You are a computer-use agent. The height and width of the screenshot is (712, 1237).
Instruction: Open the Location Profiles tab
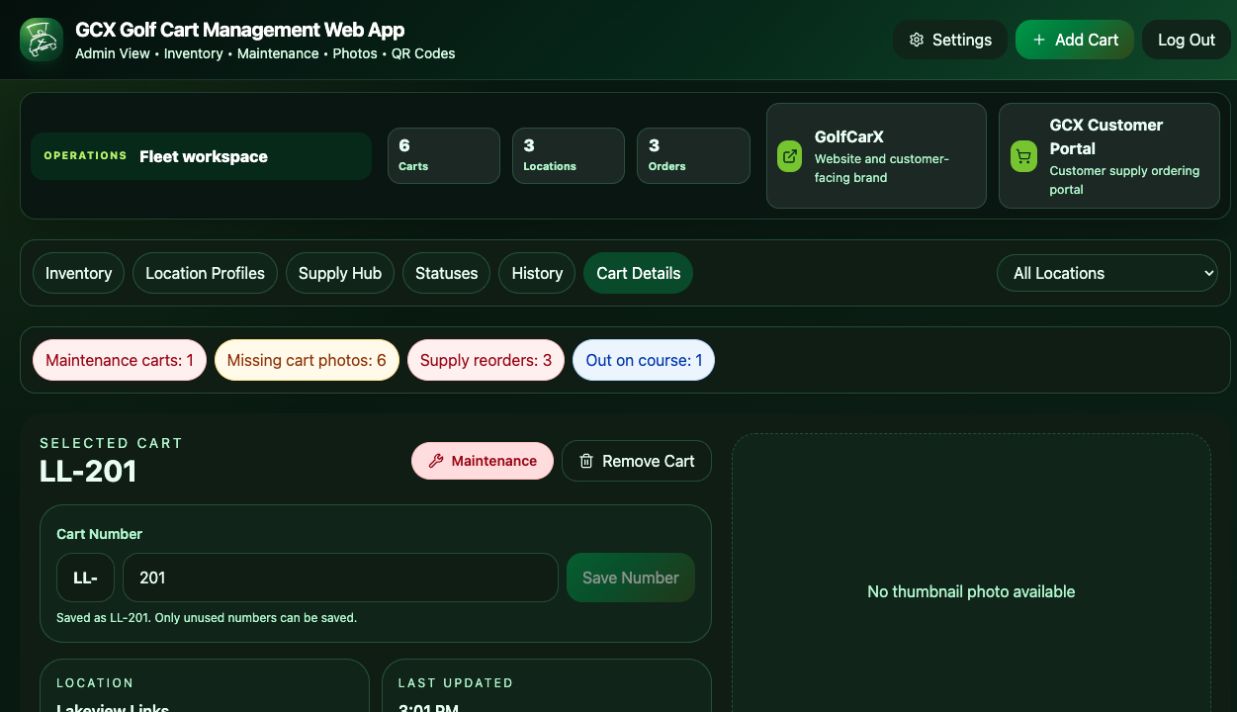coord(205,273)
